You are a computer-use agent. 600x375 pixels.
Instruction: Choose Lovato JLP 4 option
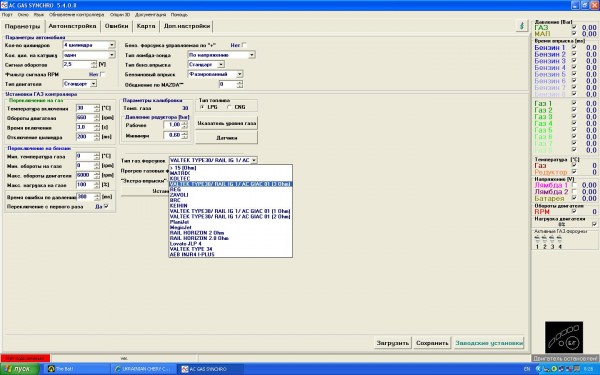pyautogui.click(x=230, y=243)
